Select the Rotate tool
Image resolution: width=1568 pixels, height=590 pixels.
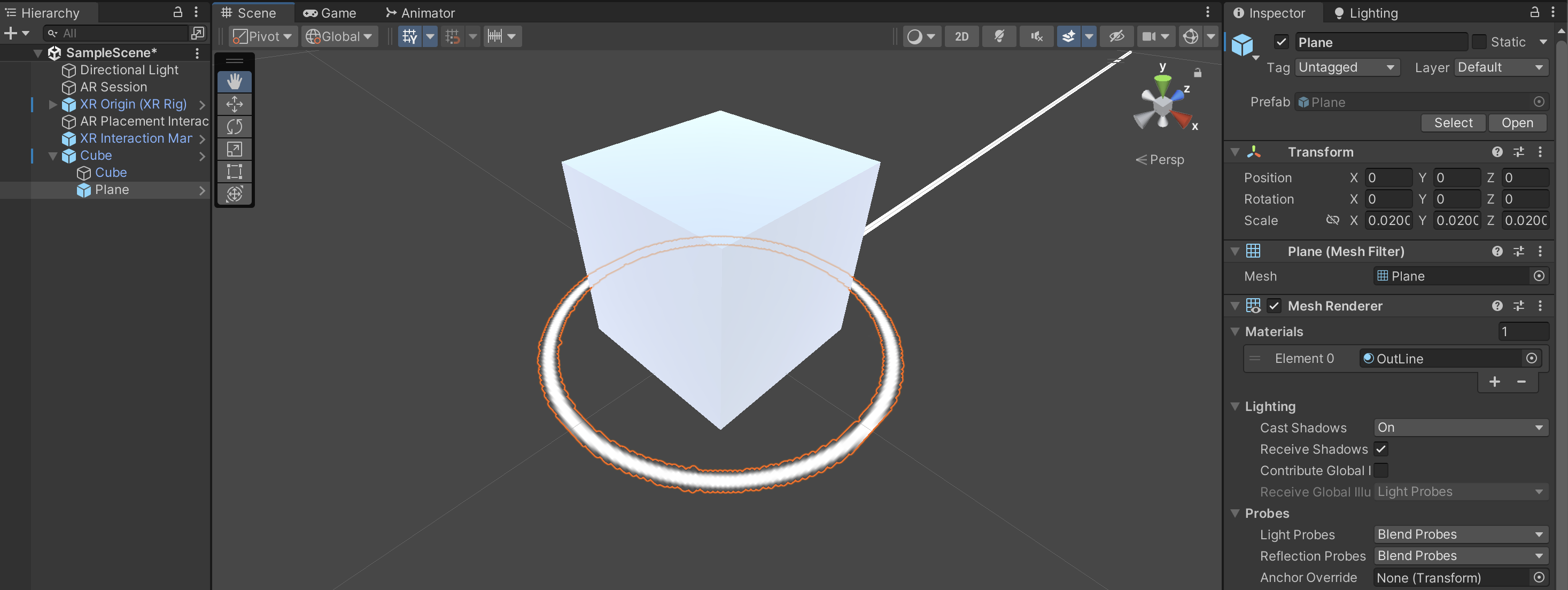pos(235,127)
